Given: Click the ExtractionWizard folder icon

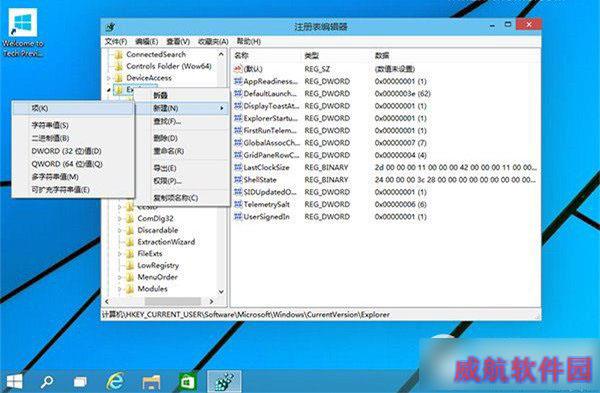Looking at the screenshot, I should click(130, 242).
